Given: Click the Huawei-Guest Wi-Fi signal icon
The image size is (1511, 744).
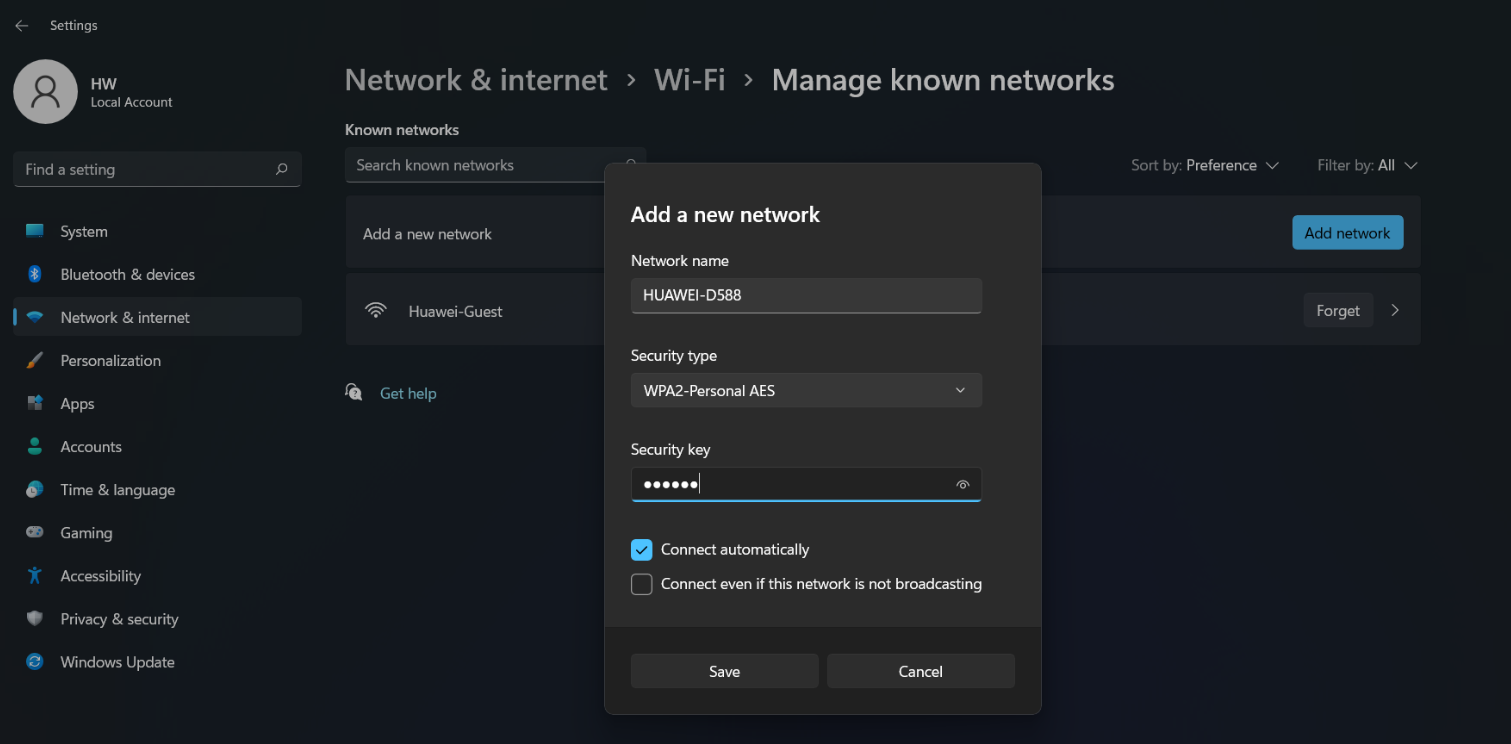Looking at the screenshot, I should pyautogui.click(x=376, y=311).
